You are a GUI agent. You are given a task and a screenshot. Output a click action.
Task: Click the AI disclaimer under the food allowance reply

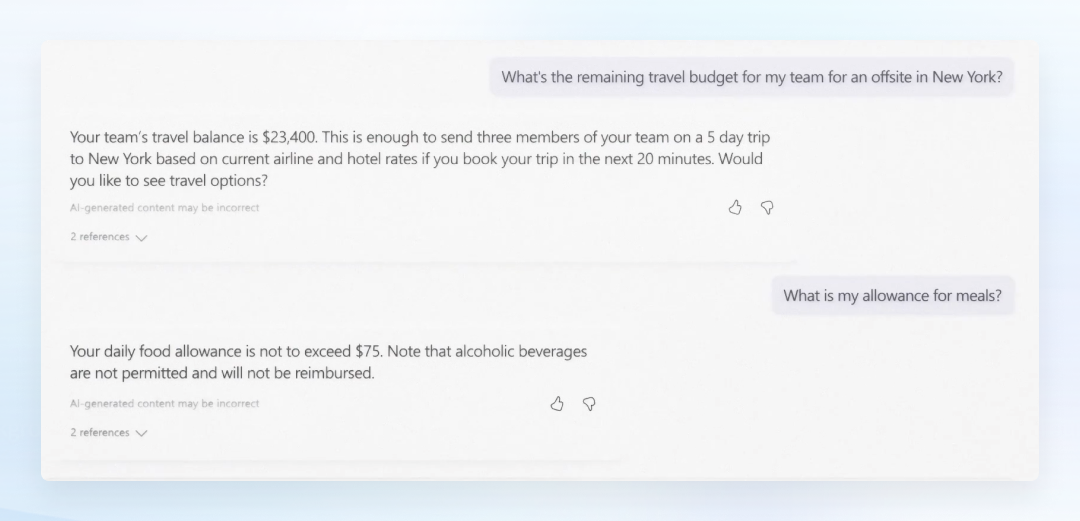(165, 403)
